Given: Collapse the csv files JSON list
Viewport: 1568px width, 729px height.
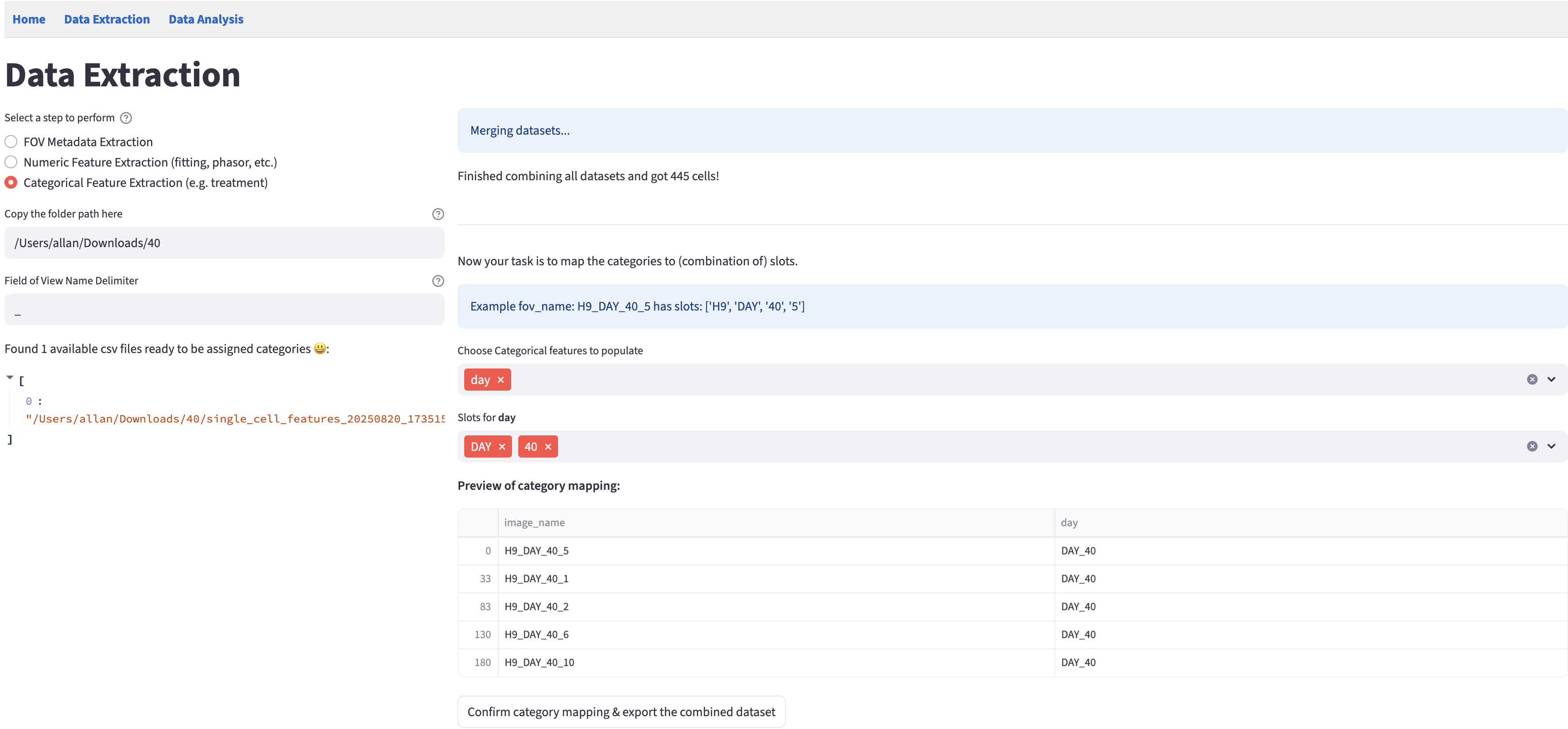Looking at the screenshot, I should pyautogui.click(x=10, y=378).
